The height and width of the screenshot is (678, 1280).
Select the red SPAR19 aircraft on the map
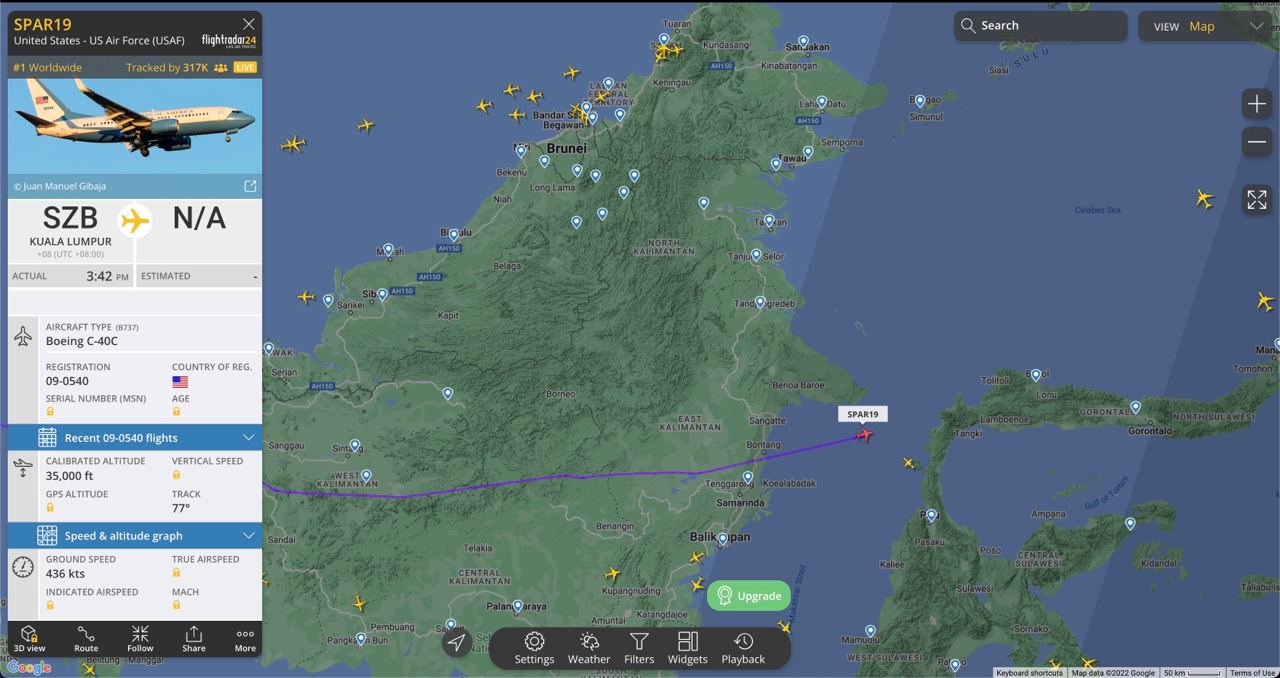click(x=864, y=434)
